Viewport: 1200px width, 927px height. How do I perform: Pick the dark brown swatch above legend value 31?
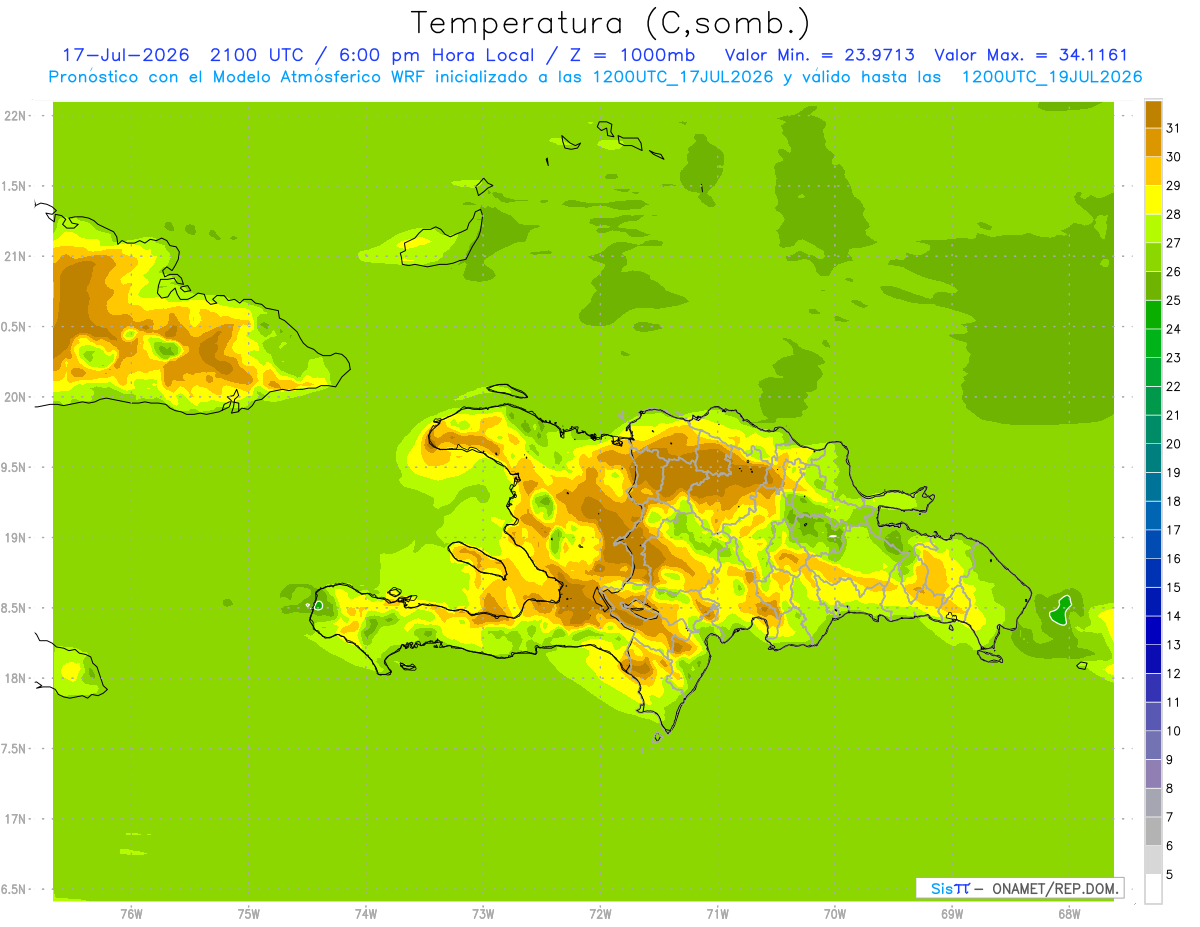coord(1153,114)
